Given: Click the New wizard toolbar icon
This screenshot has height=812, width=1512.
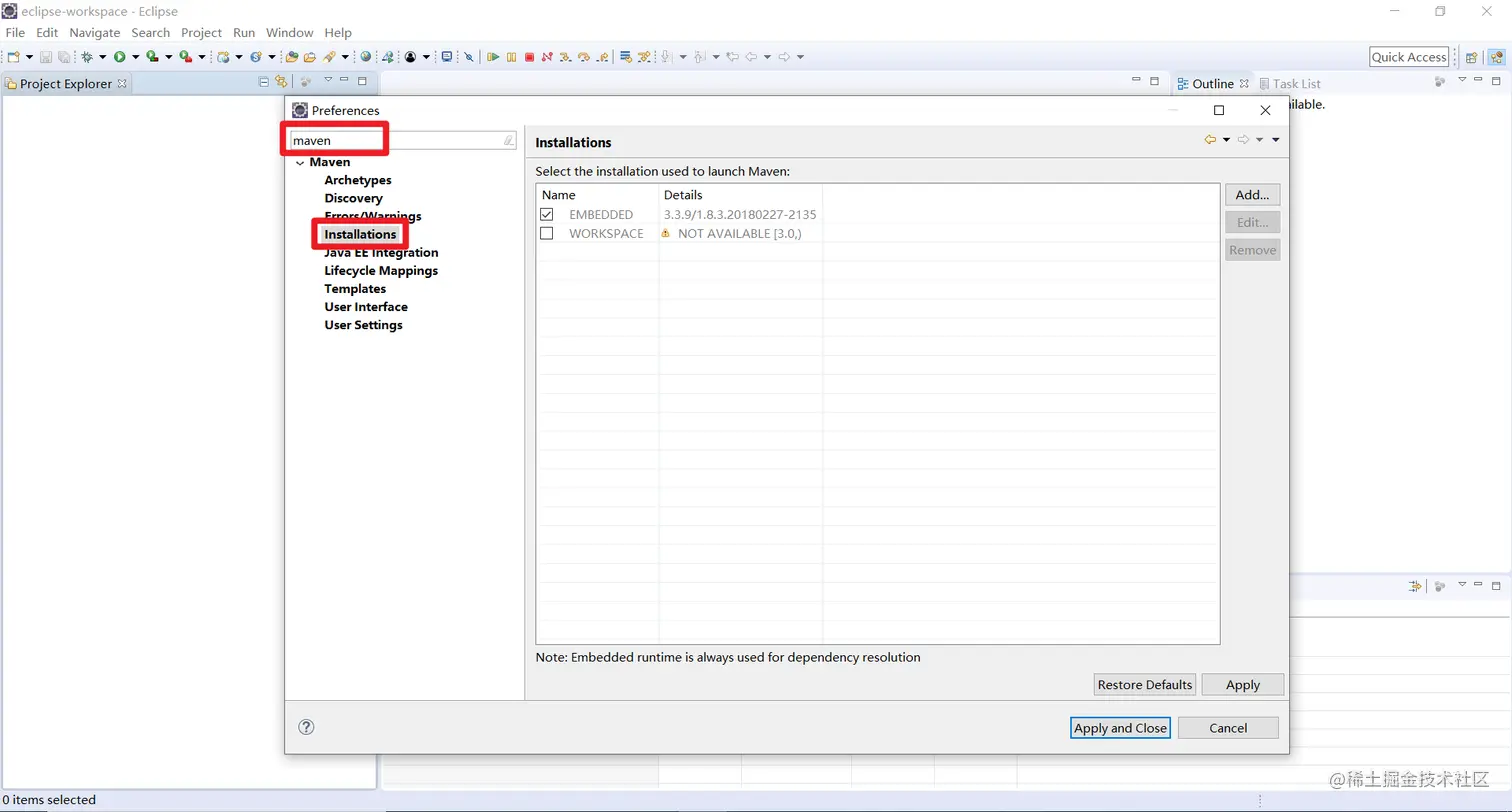Looking at the screenshot, I should click(14, 57).
